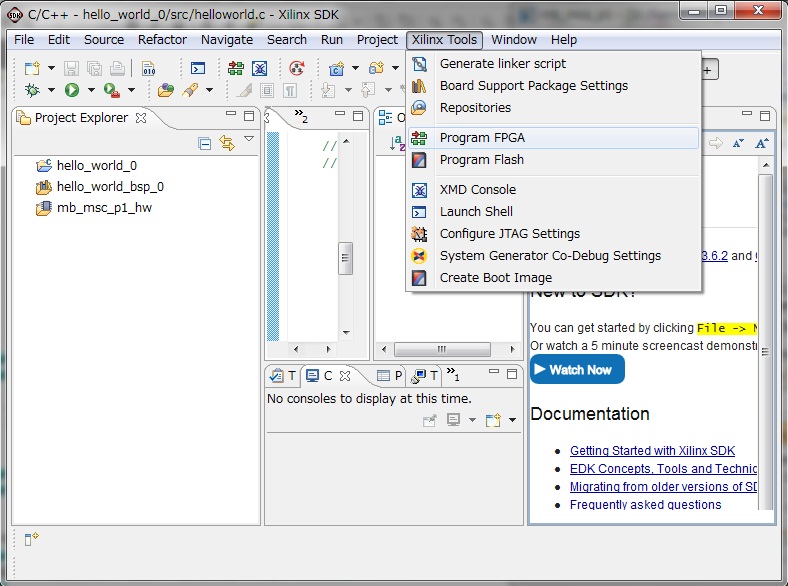
Task: Choose Configure JTAG Settings menu entry
Action: tap(553, 234)
